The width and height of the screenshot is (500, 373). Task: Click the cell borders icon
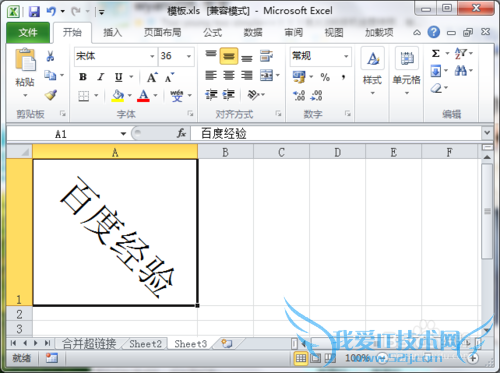[83, 96]
